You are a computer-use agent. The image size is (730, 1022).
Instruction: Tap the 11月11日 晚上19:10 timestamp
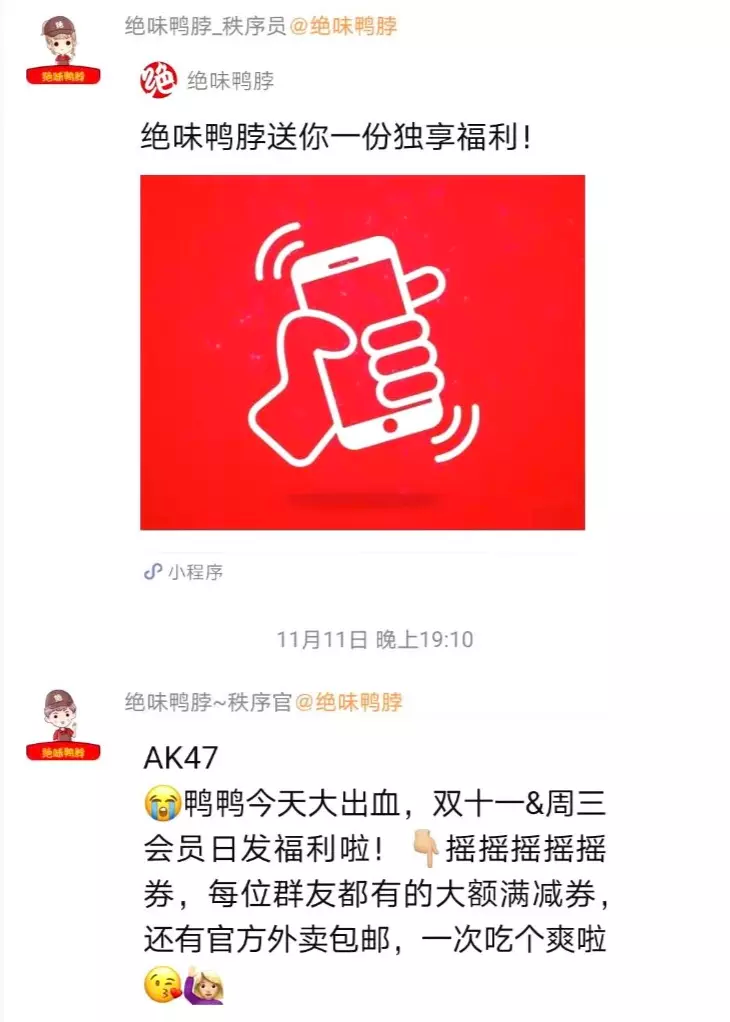375,639
